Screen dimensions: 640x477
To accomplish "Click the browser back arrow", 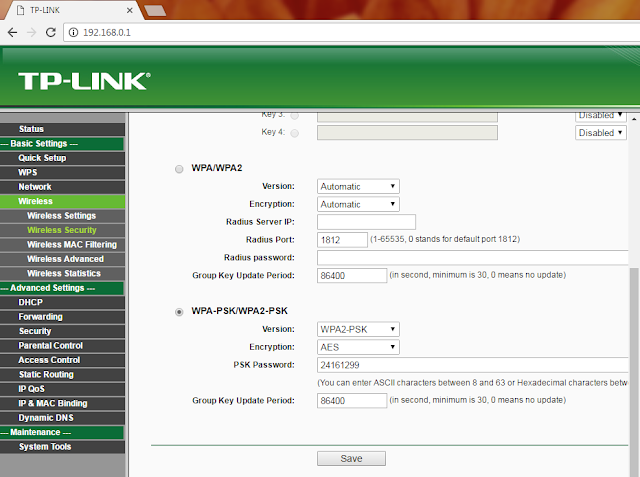I will pos(12,32).
